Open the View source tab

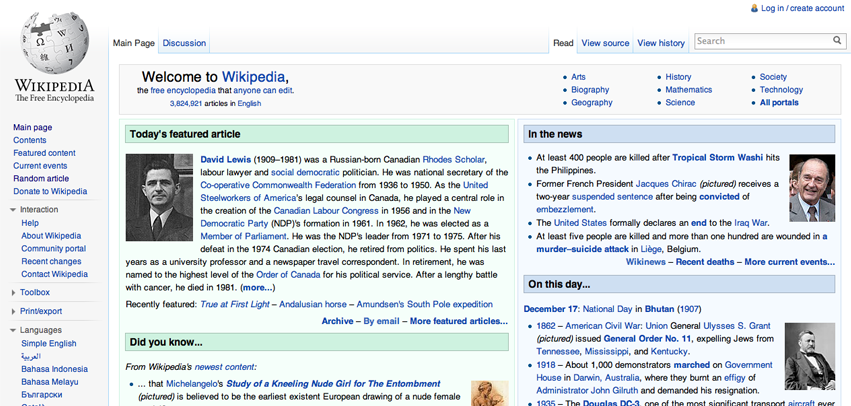pyautogui.click(x=605, y=43)
